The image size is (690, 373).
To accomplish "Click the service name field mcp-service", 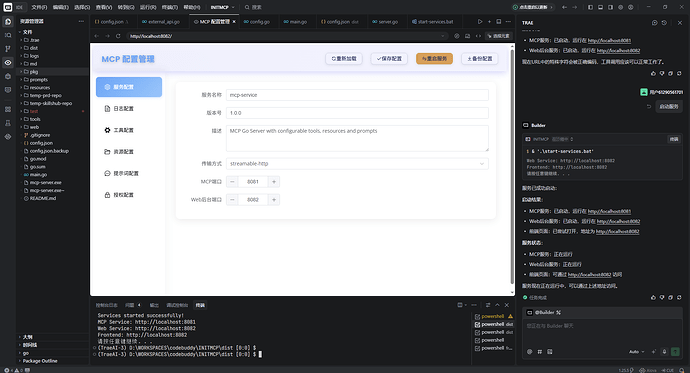I will pyautogui.click(x=357, y=95).
